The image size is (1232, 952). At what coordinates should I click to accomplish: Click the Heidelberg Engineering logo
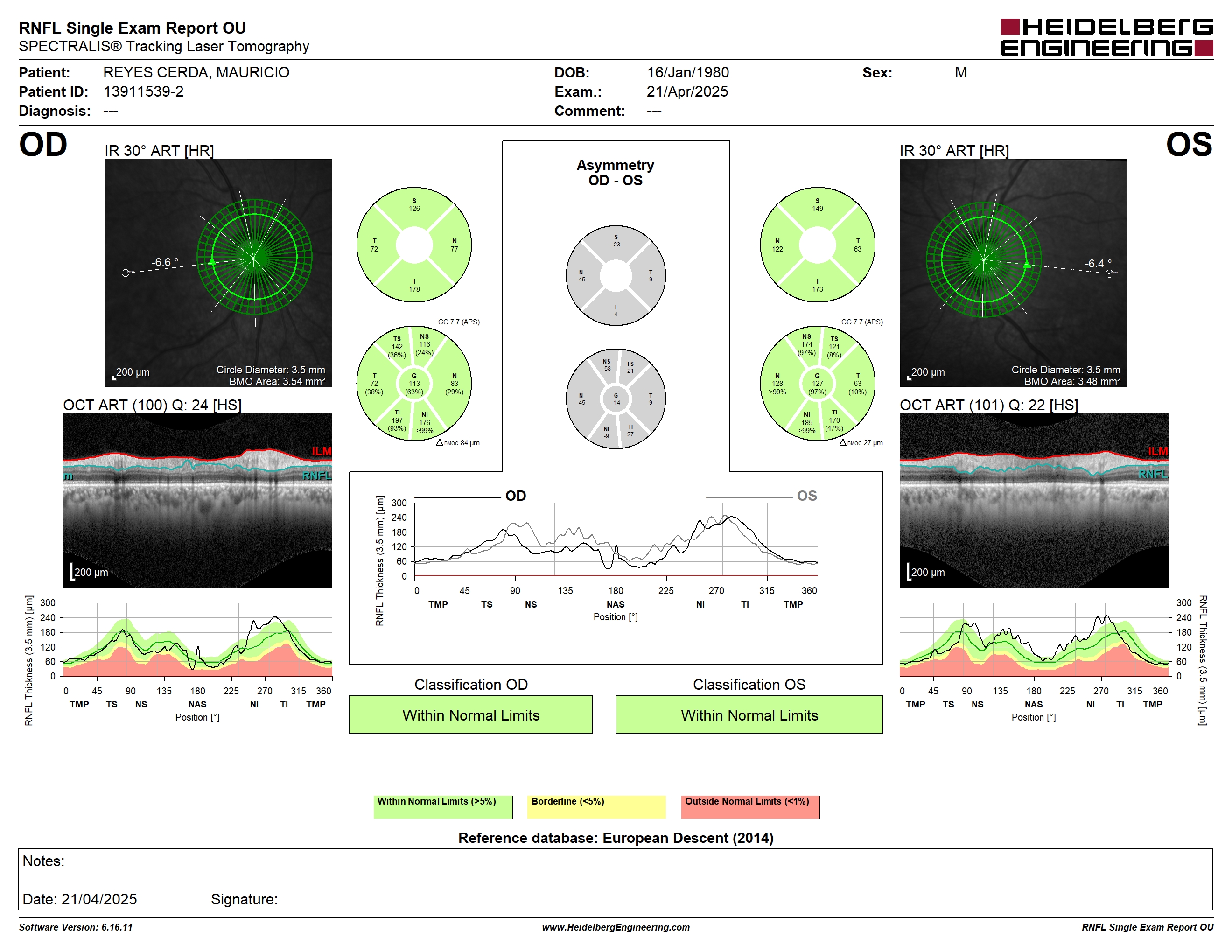[x=1106, y=37]
